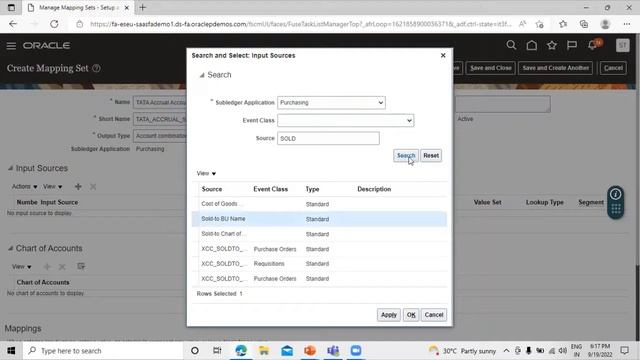The image size is (640, 360).
Task: Open notifications bell icon
Action: coord(593,45)
